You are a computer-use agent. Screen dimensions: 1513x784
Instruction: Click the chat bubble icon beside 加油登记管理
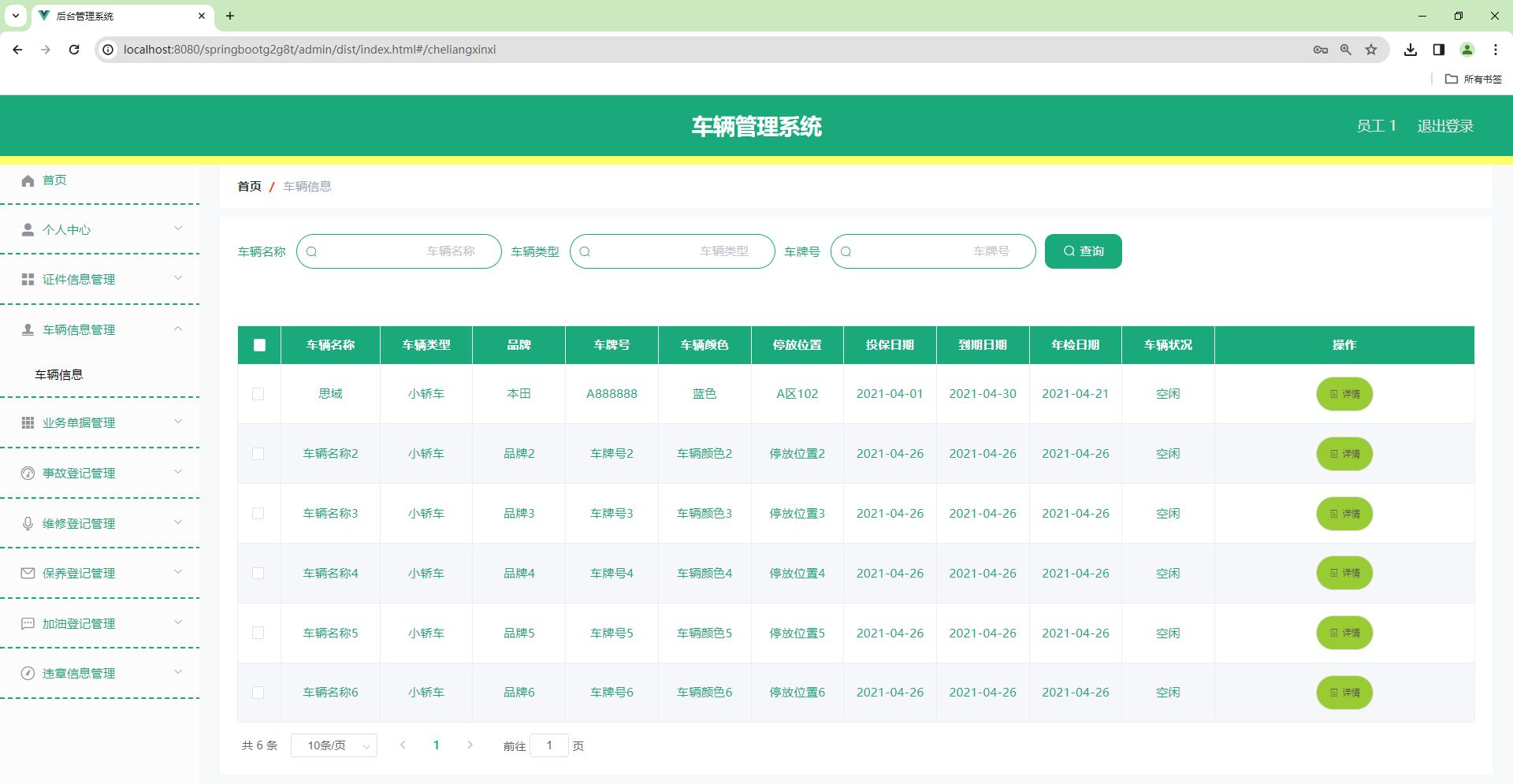tap(28, 623)
